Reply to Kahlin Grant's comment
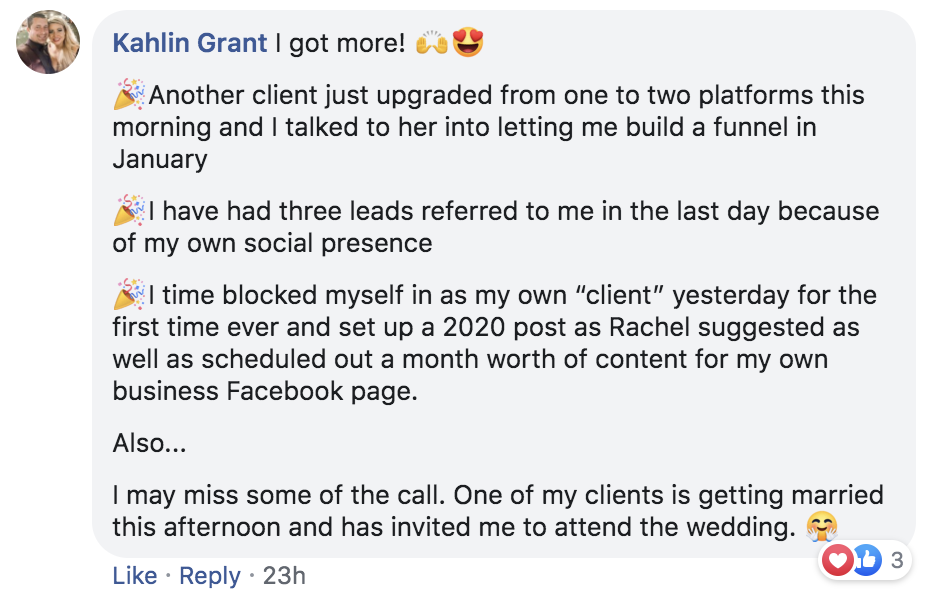 pos(210,576)
